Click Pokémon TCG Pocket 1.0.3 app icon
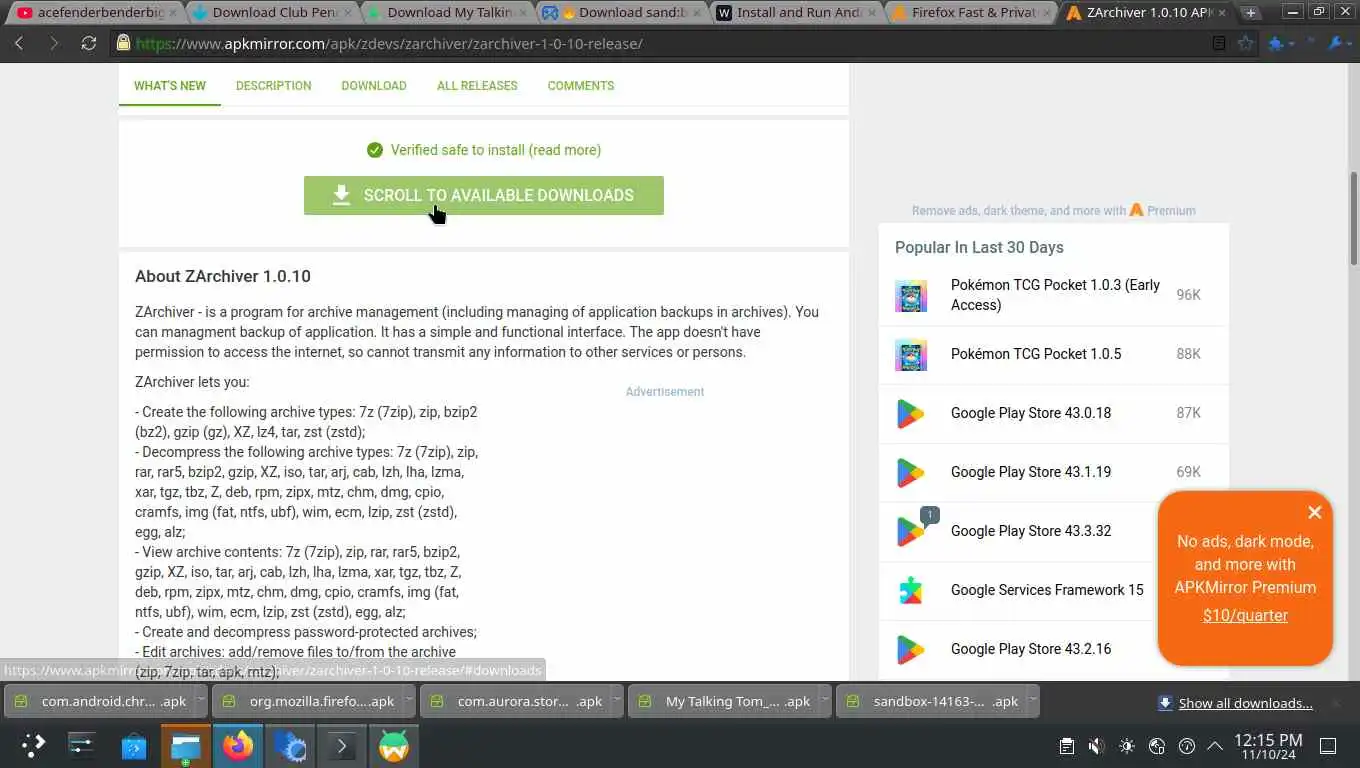 911,296
